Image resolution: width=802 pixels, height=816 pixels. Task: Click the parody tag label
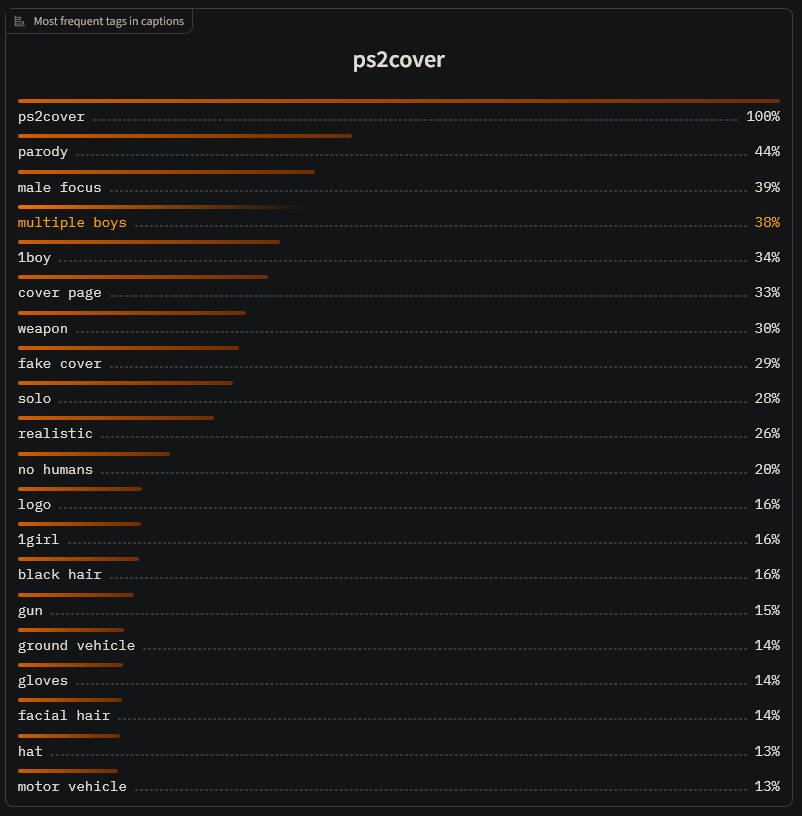pyautogui.click(x=43, y=152)
